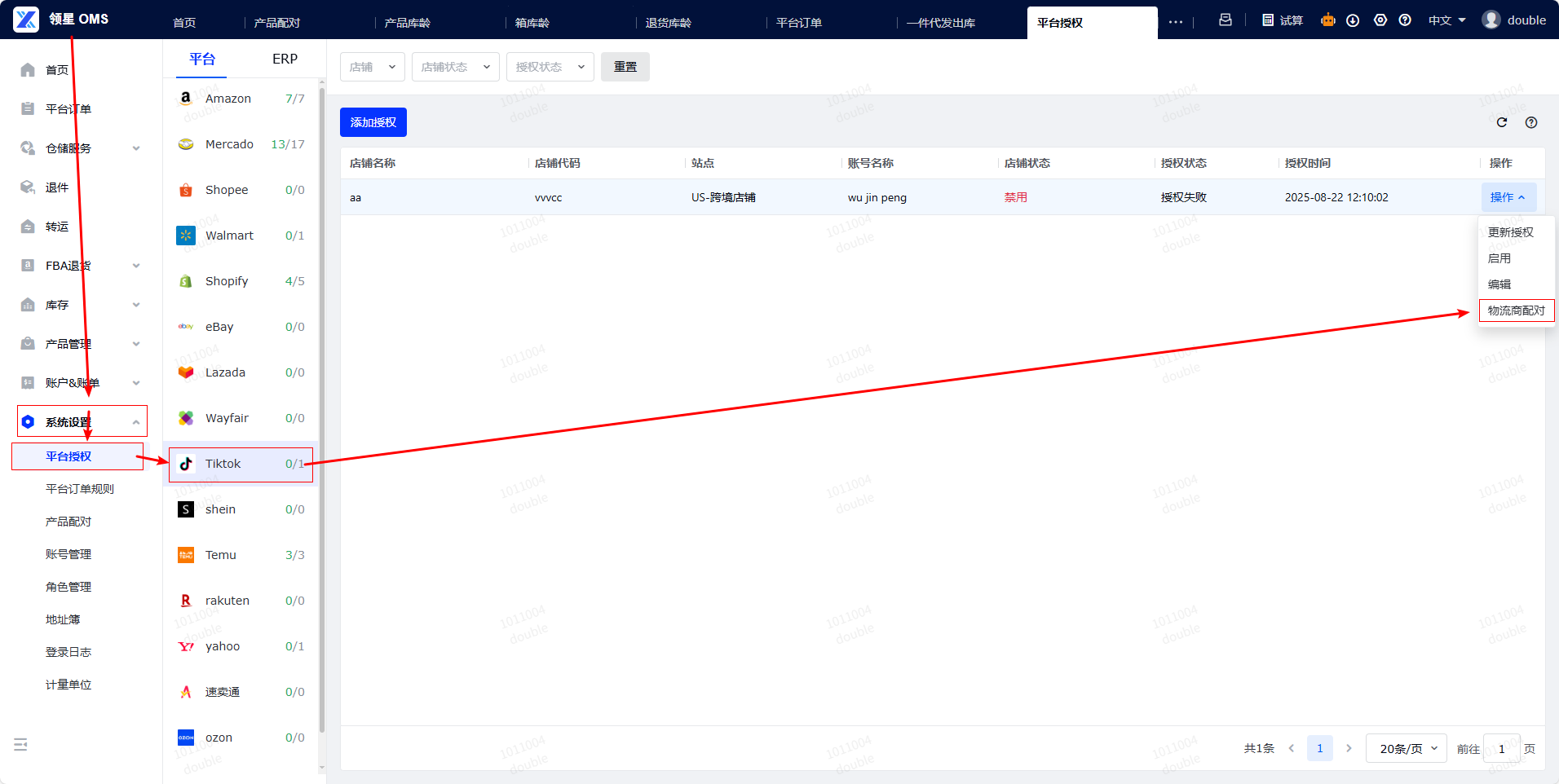This screenshot has width=1559, height=784.
Task: Select rakuten platform in the list
Action: point(241,601)
